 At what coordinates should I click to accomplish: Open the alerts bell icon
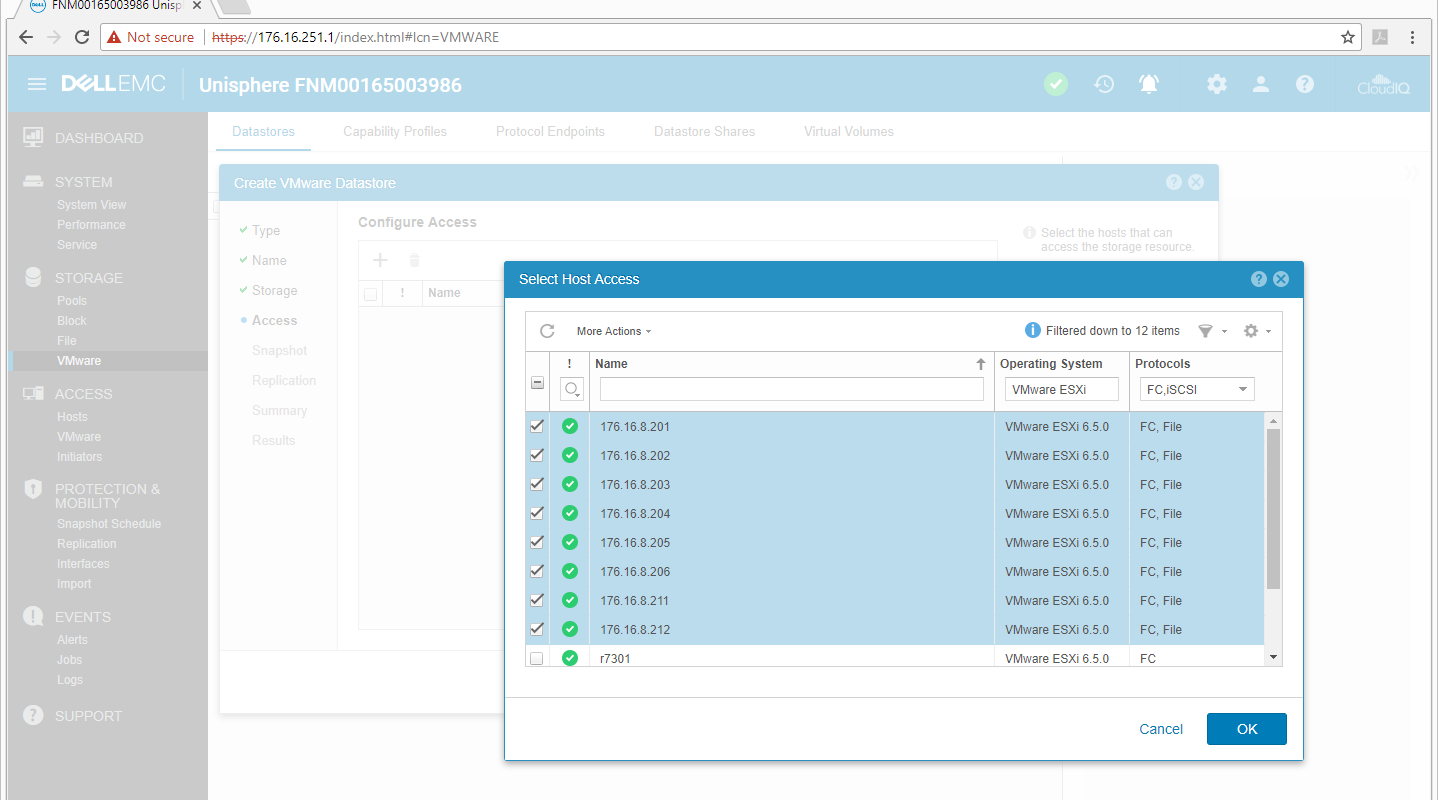click(1149, 84)
